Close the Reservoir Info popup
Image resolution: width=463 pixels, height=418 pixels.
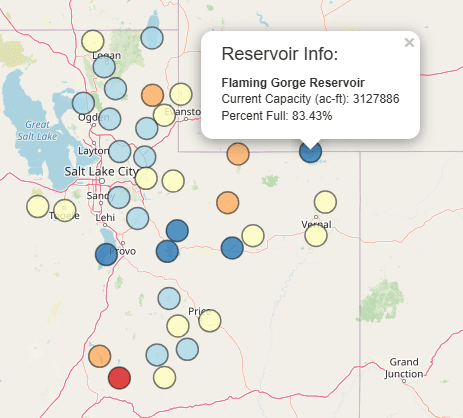(409, 43)
